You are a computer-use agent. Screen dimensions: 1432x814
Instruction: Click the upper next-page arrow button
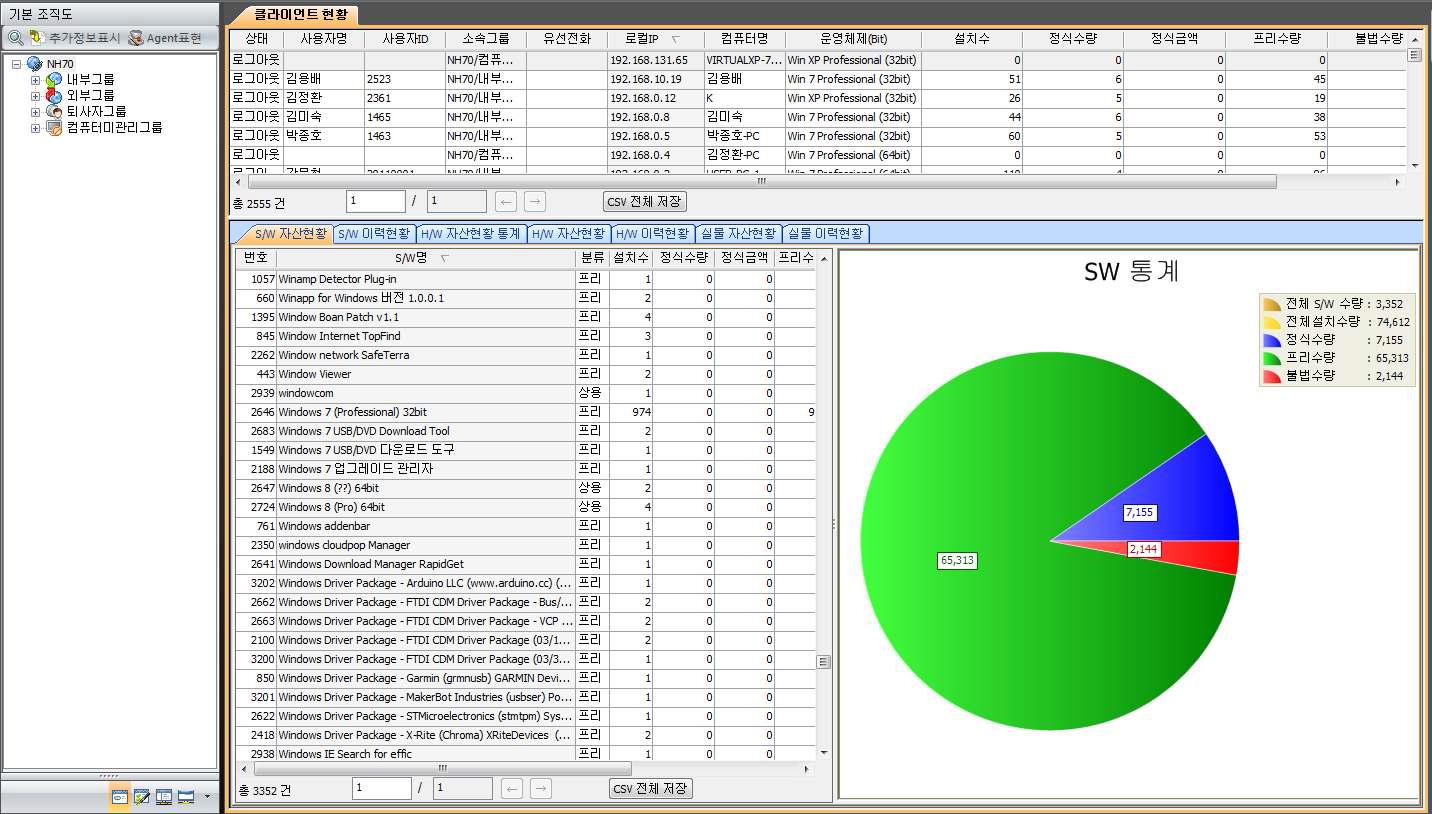pos(535,202)
